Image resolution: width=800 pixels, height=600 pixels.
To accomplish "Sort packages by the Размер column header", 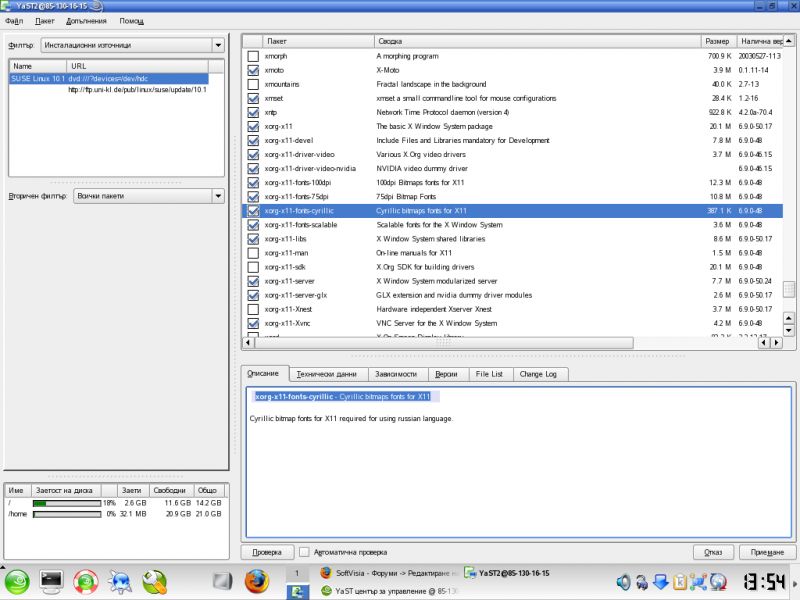I will 718,41.
